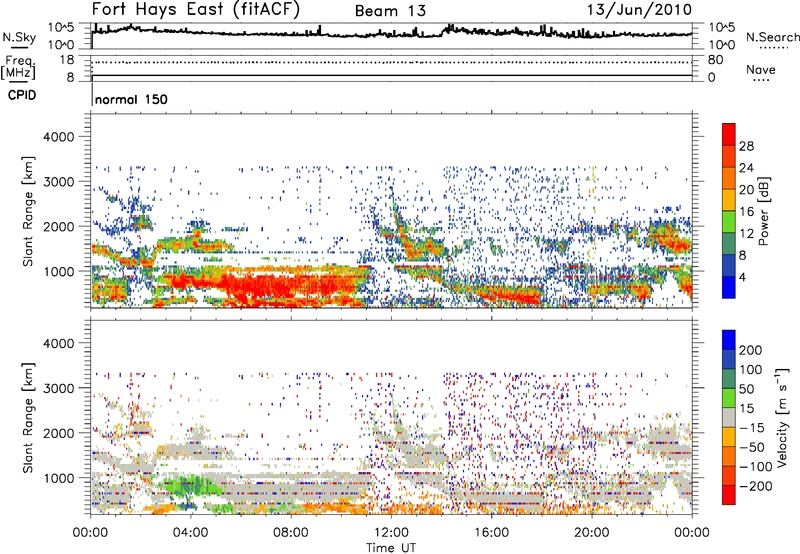The image size is (800, 554).
Task: Click the '4' Power colorbar value
Action: click(x=742, y=277)
